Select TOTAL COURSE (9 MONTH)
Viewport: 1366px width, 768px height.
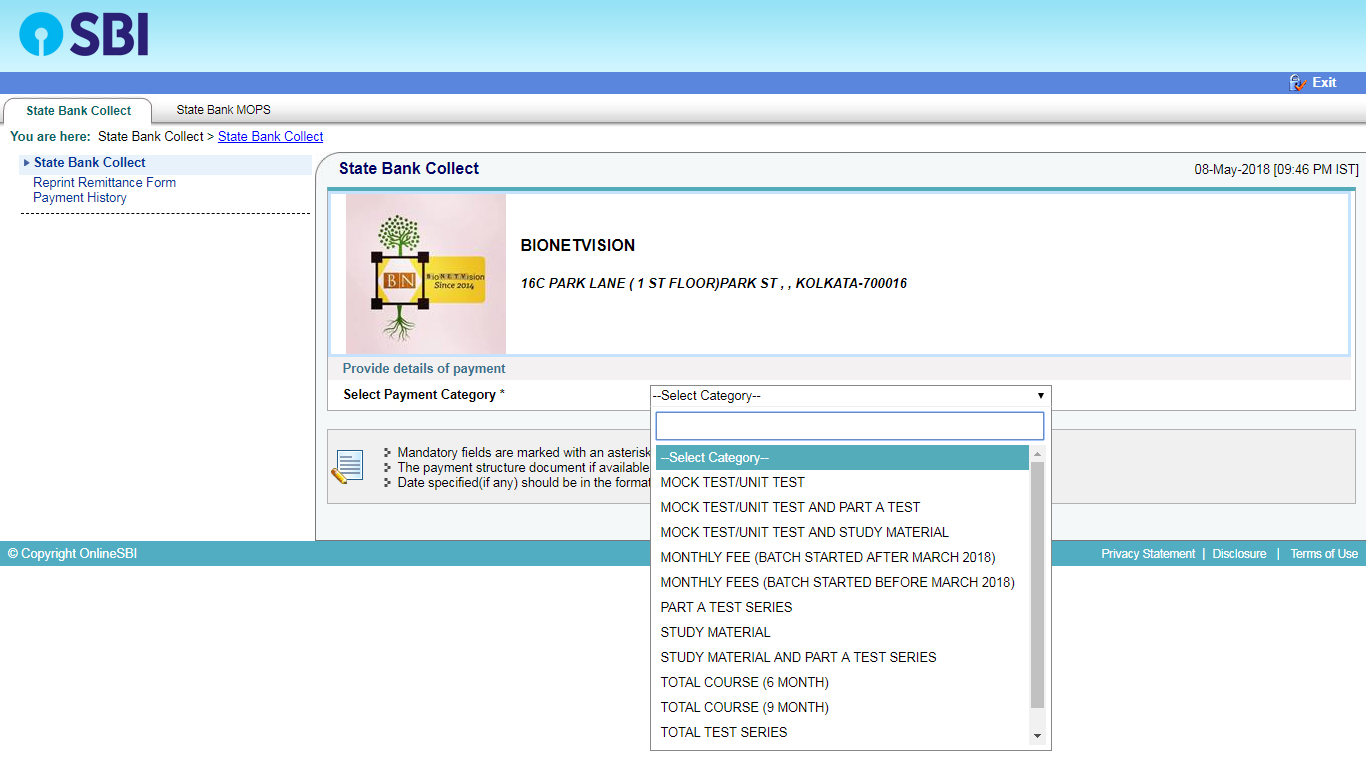coord(842,708)
